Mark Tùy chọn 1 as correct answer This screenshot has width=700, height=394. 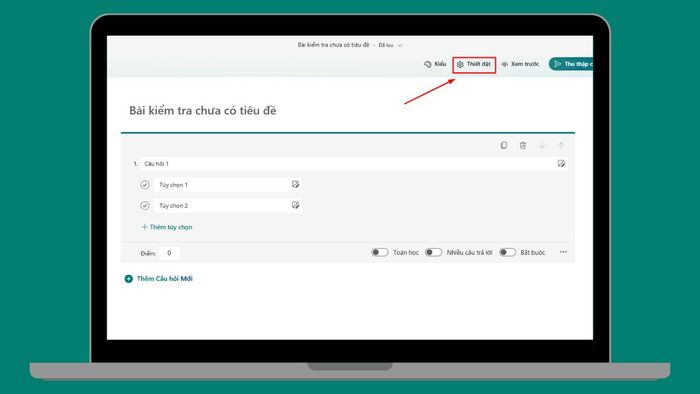point(145,185)
